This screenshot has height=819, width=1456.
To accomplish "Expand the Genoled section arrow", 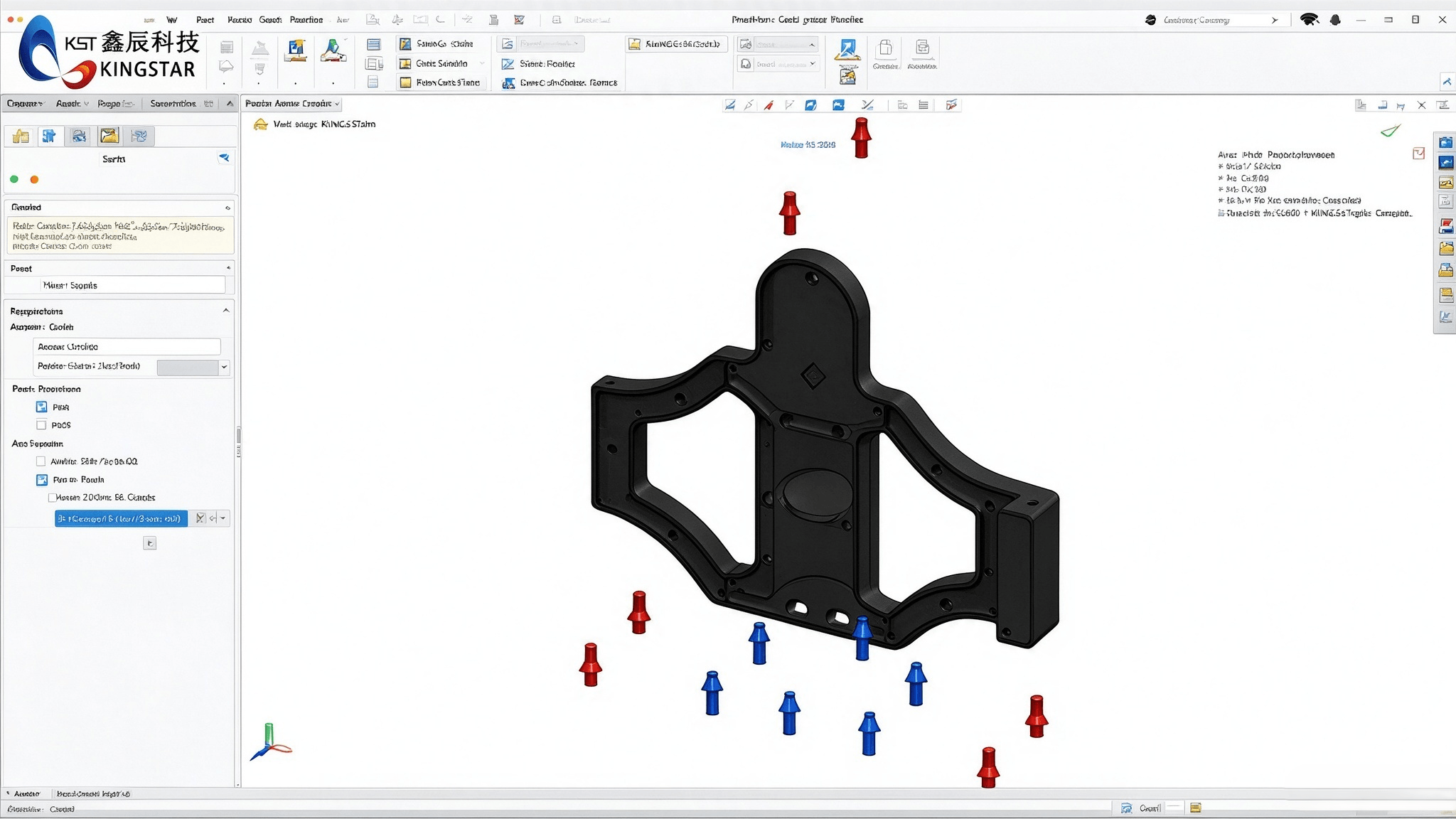I will click(x=227, y=208).
